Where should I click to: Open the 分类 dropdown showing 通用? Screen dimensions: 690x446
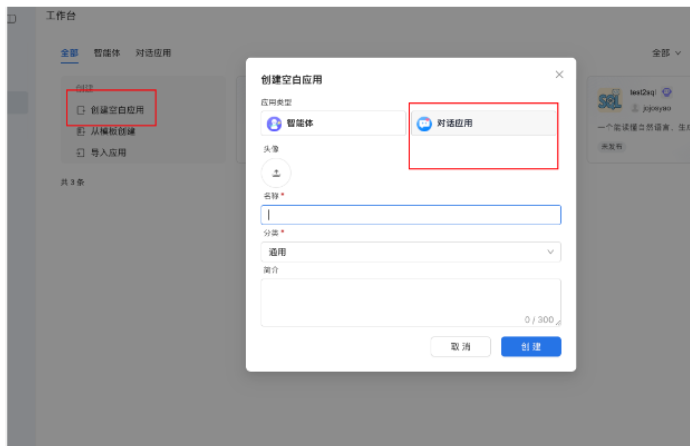click(411, 252)
